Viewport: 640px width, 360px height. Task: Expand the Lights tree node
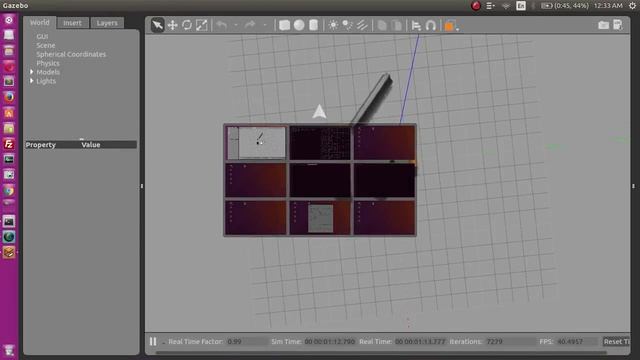(x=31, y=81)
